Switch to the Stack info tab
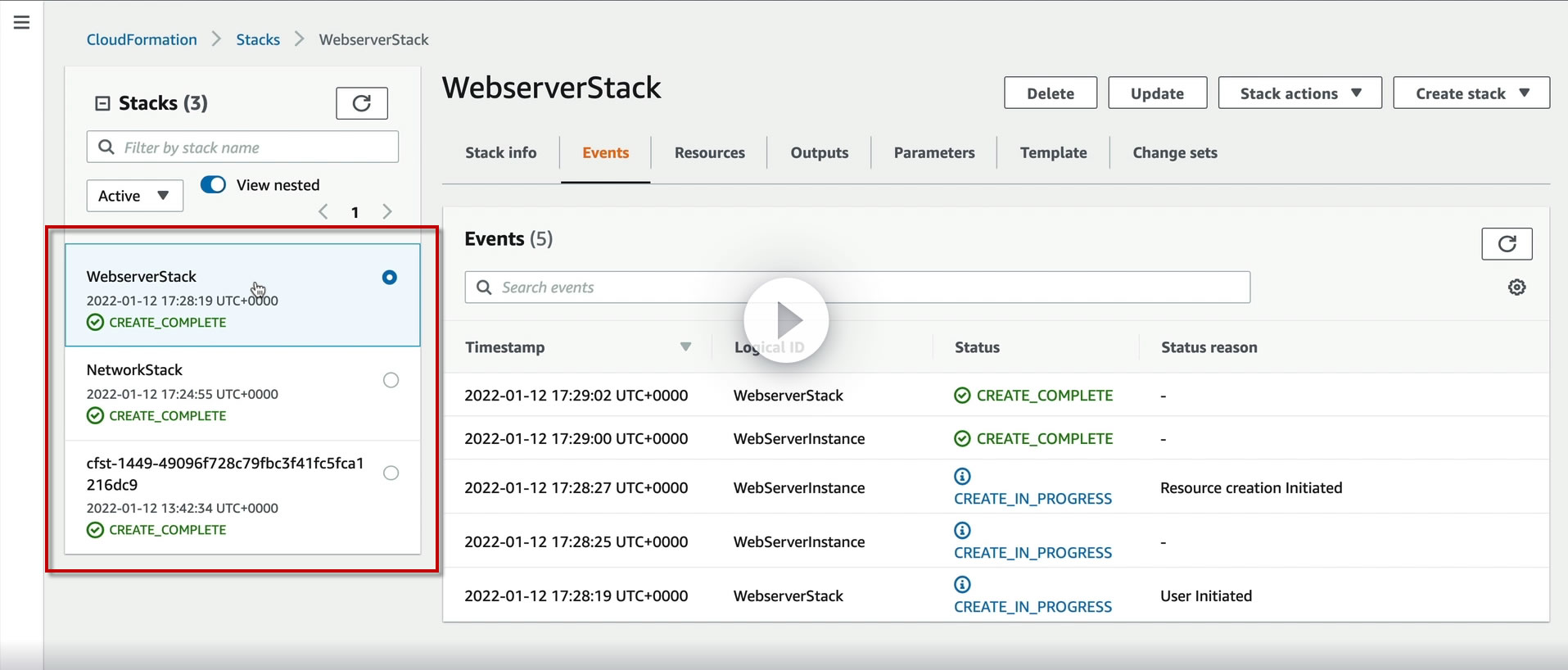 tap(501, 153)
